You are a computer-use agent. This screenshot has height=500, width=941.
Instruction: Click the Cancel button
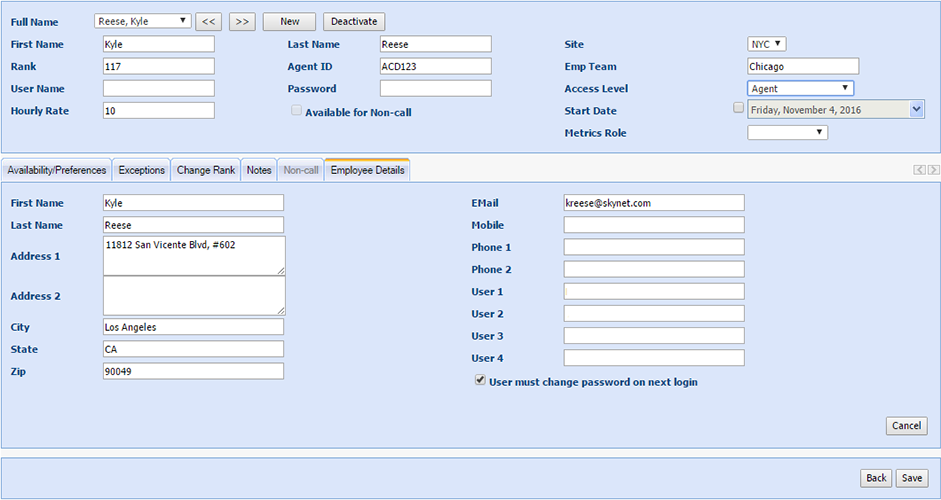[x=906, y=426]
